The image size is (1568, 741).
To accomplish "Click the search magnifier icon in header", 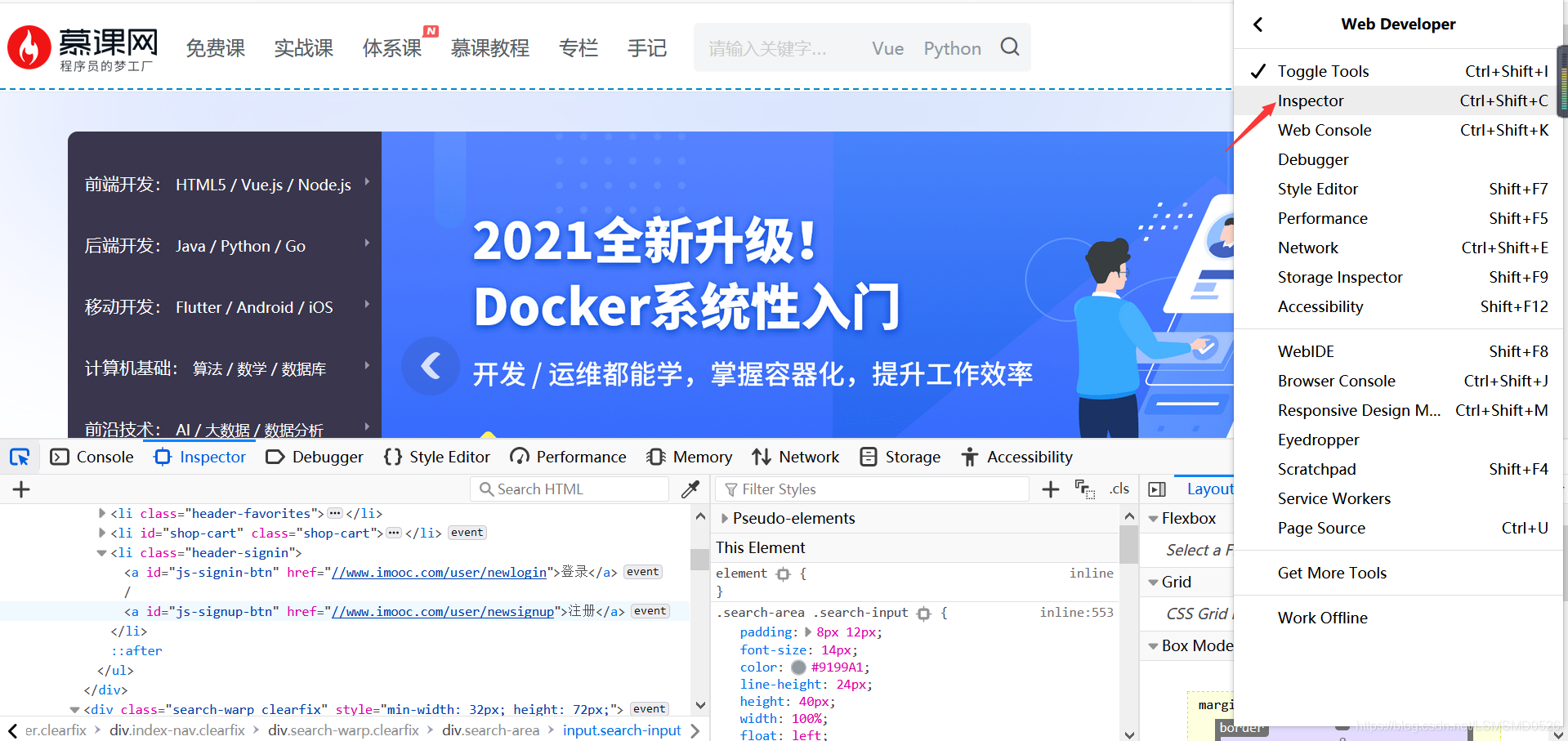I will pos(1010,47).
